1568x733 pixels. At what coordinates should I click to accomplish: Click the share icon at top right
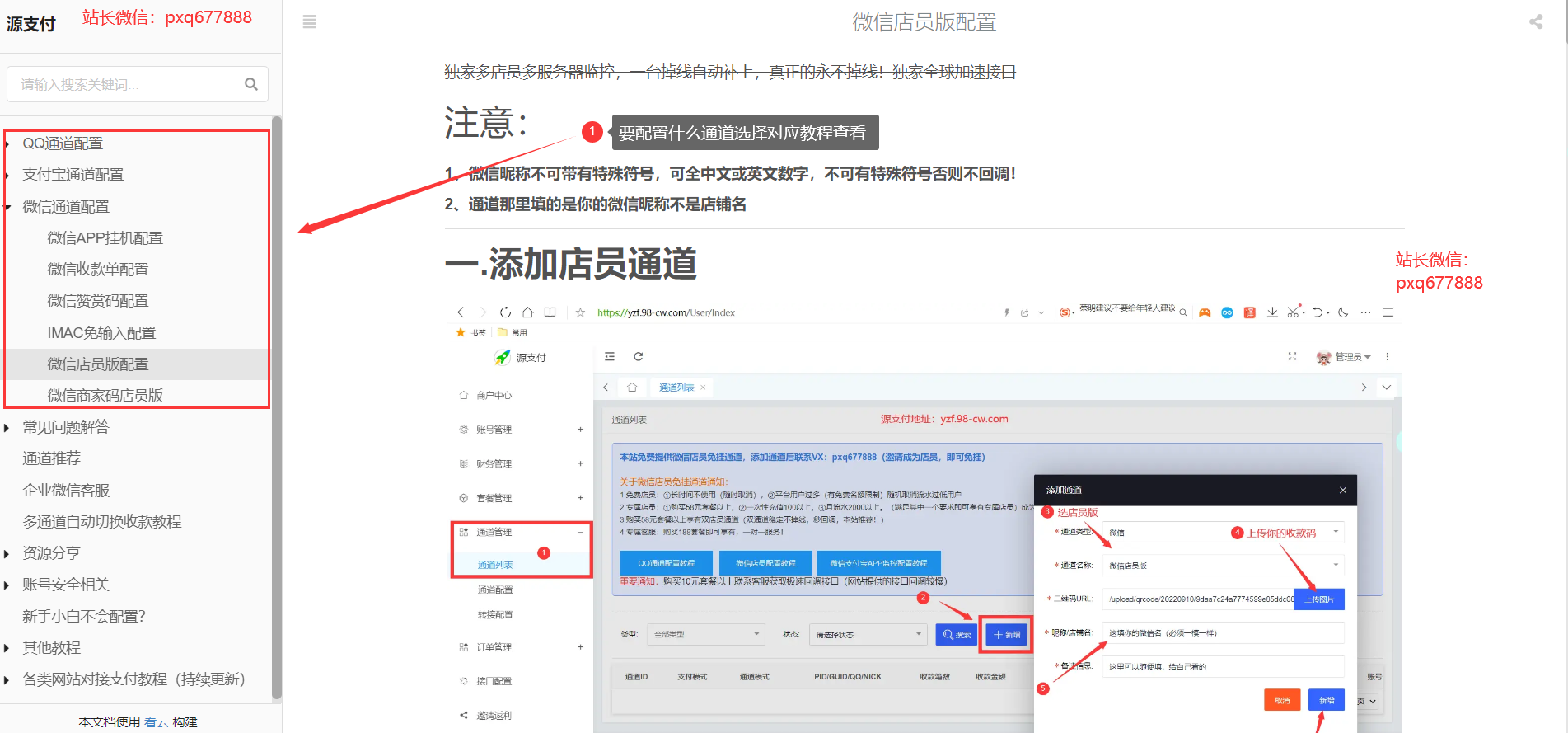(x=1536, y=22)
